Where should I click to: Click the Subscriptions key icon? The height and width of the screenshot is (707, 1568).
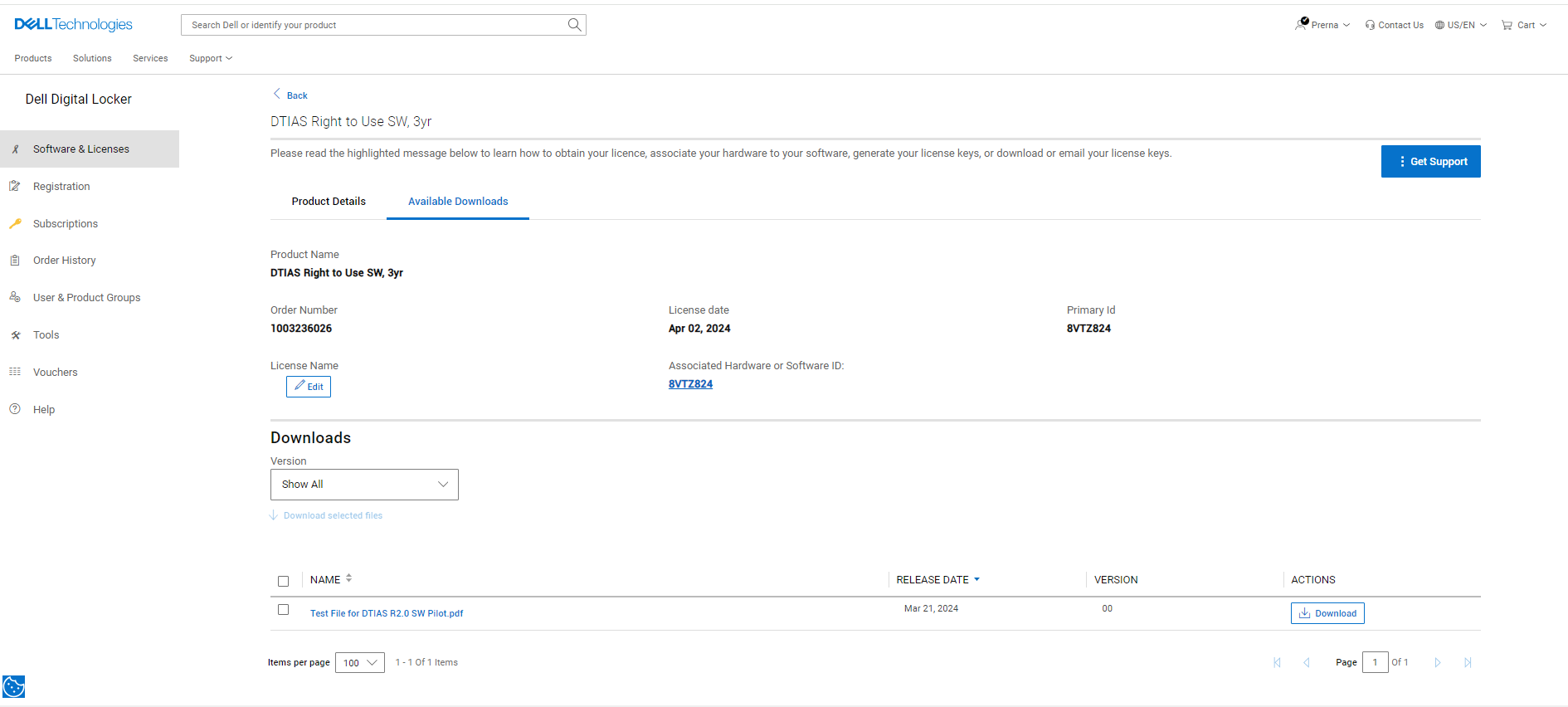[x=15, y=223]
